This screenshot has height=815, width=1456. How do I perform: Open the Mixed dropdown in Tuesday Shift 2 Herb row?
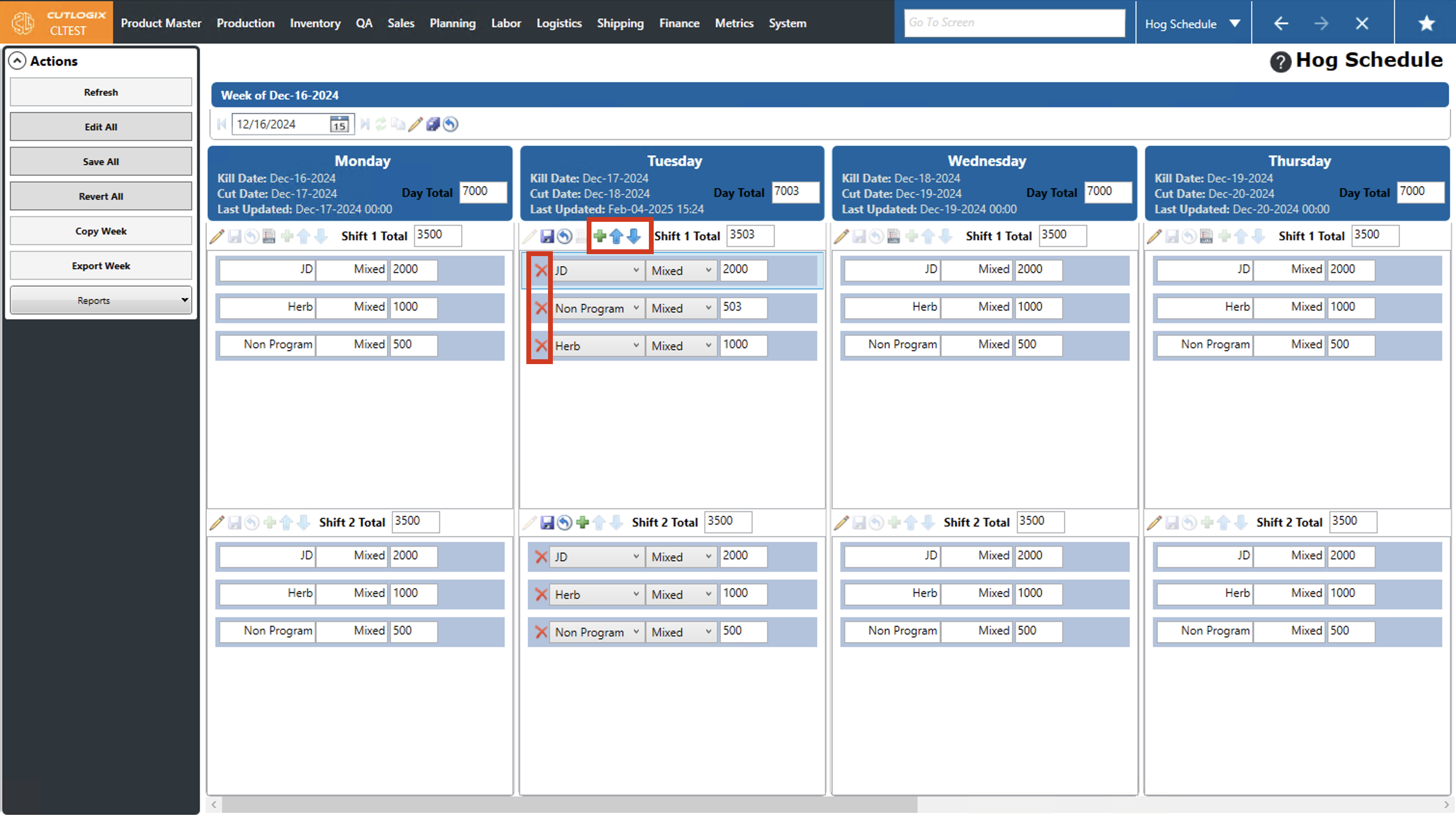[x=681, y=595]
